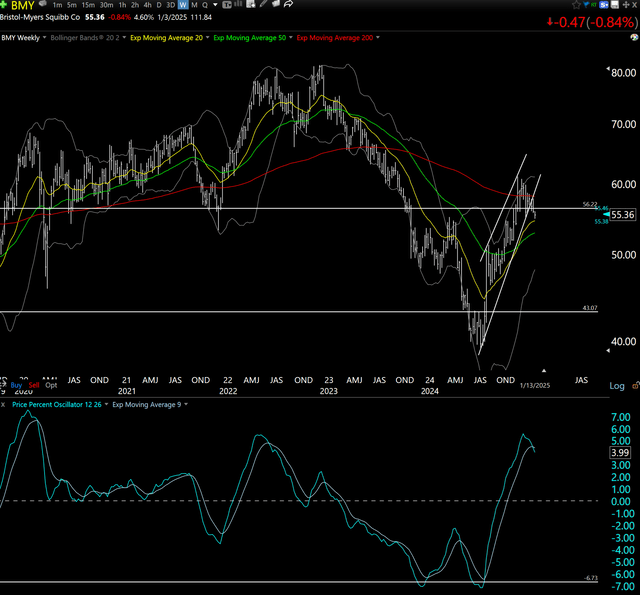Open the notes icon beside BMY ticker
Screen dimensions: 640x595
(42, 4)
